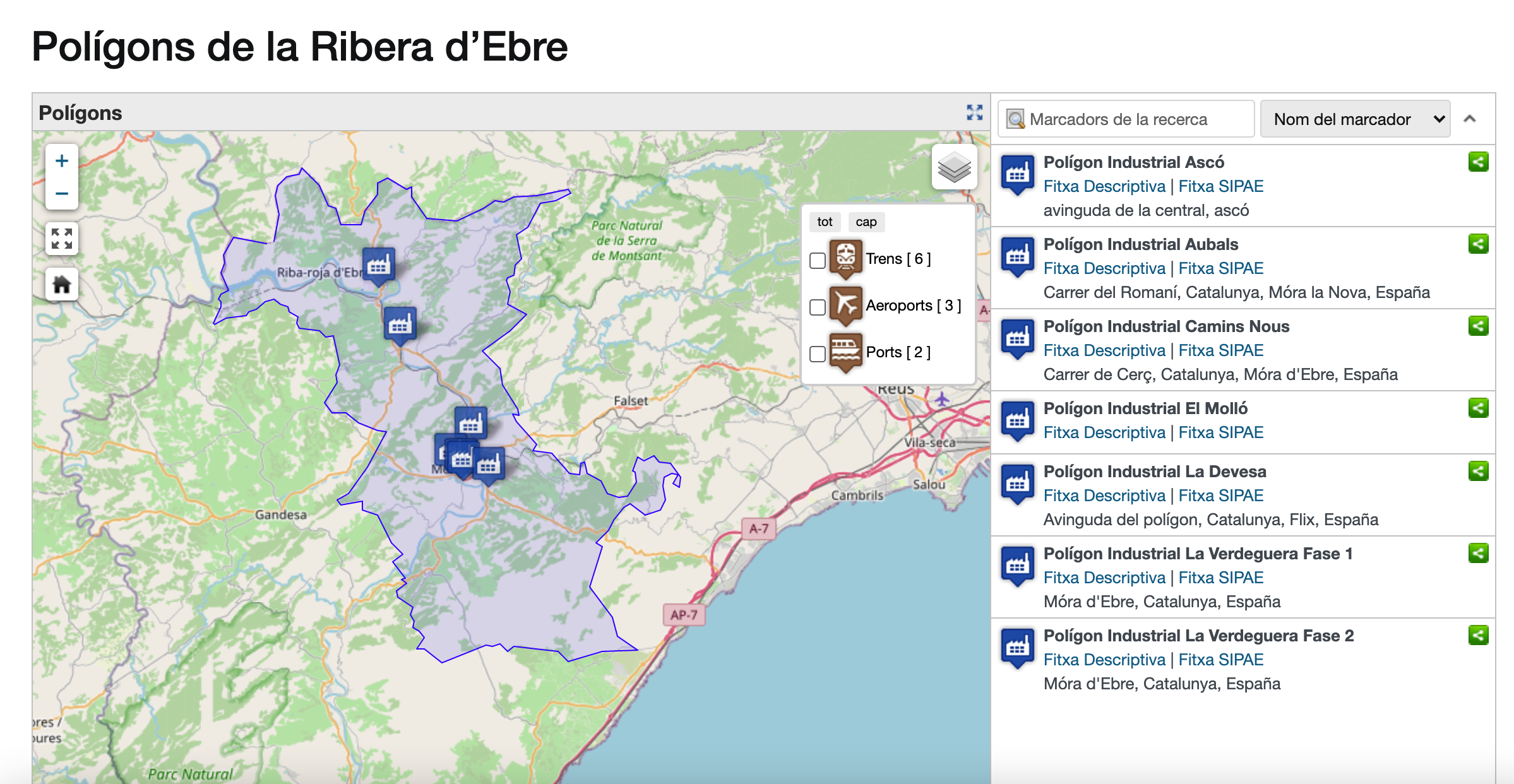Click the factory icon beside Polígon Industrial Aubals
This screenshot has width=1514, height=784.
click(1017, 256)
